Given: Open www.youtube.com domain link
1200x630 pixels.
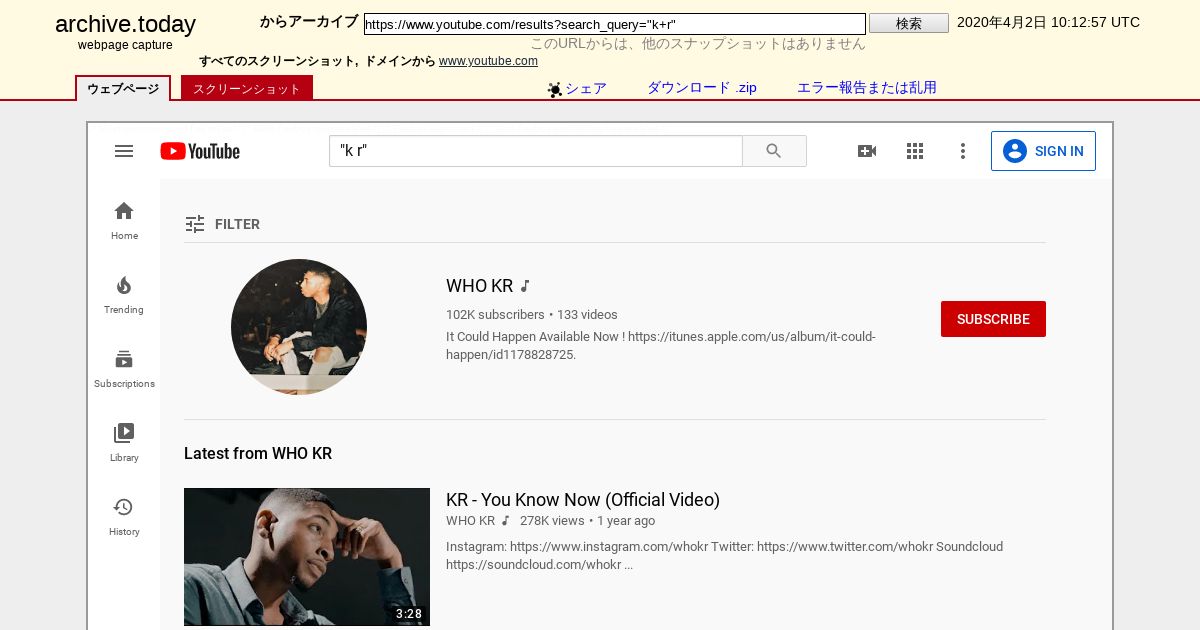Looking at the screenshot, I should 488,61.
